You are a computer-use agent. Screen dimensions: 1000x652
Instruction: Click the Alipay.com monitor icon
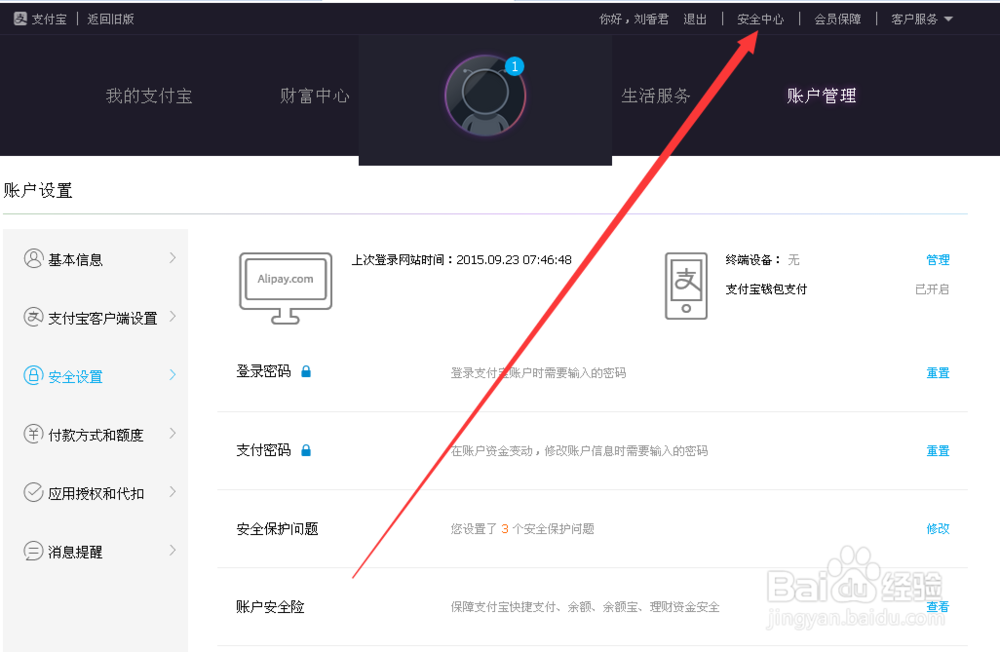286,288
